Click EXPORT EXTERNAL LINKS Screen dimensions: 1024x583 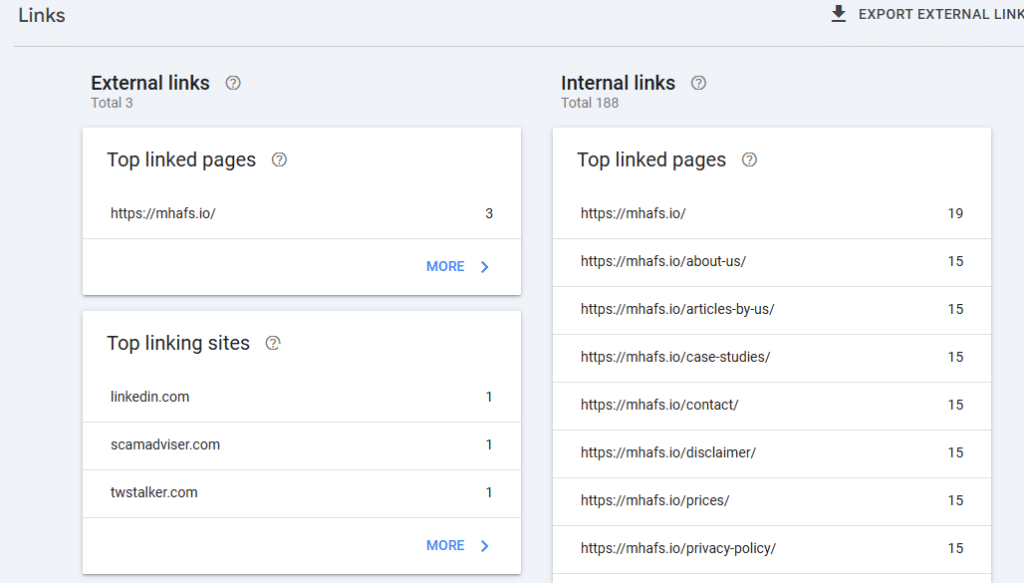tap(938, 14)
